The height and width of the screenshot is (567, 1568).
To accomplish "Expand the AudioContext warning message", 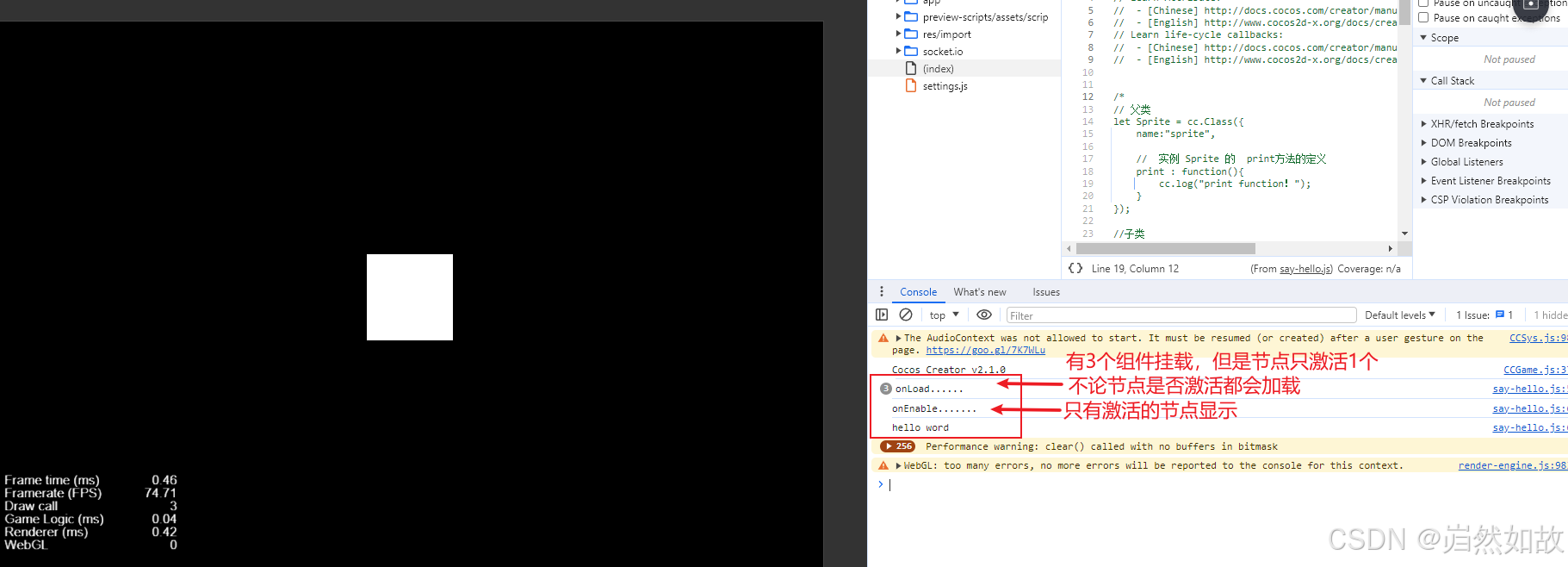I will tap(898, 338).
